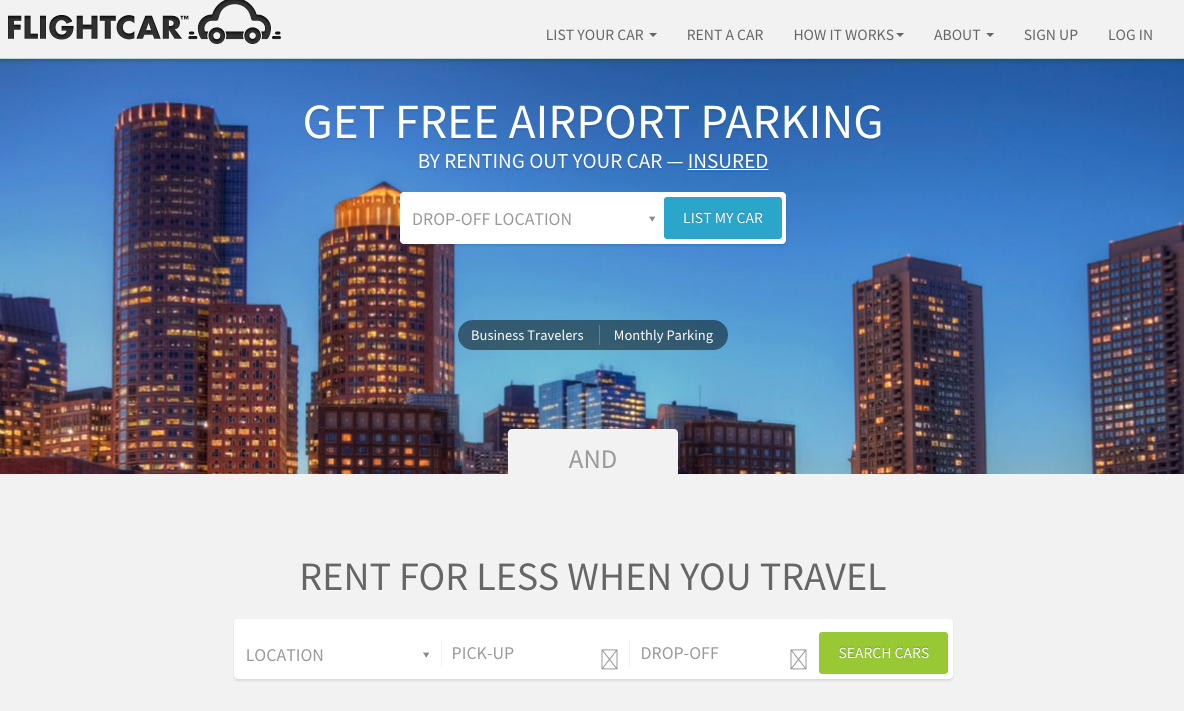
Task: Expand the HOW IT WORKS menu
Action: coord(848,35)
